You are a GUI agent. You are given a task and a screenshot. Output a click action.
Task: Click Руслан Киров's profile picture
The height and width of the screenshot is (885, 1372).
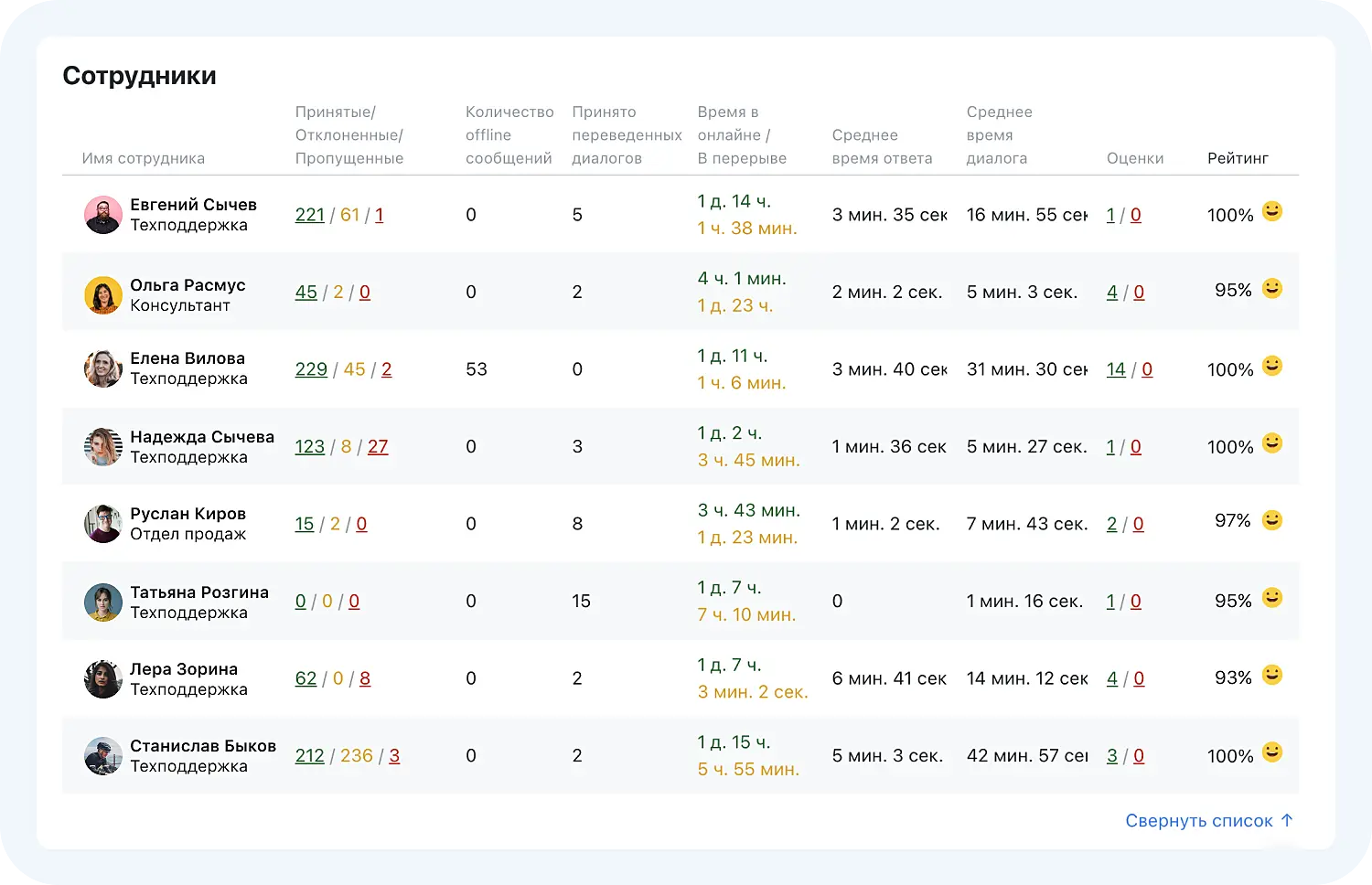click(x=102, y=524)
